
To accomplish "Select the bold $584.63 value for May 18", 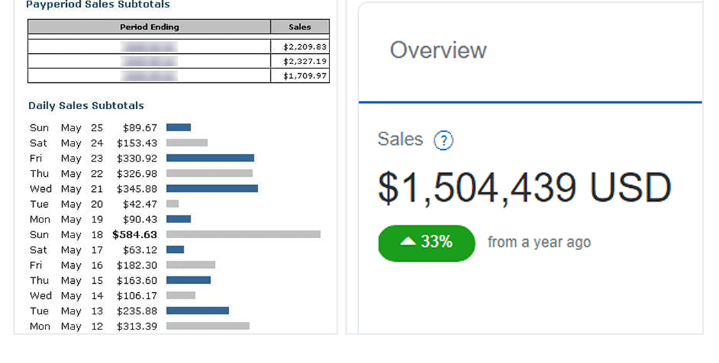I will (x=135, y=235).
